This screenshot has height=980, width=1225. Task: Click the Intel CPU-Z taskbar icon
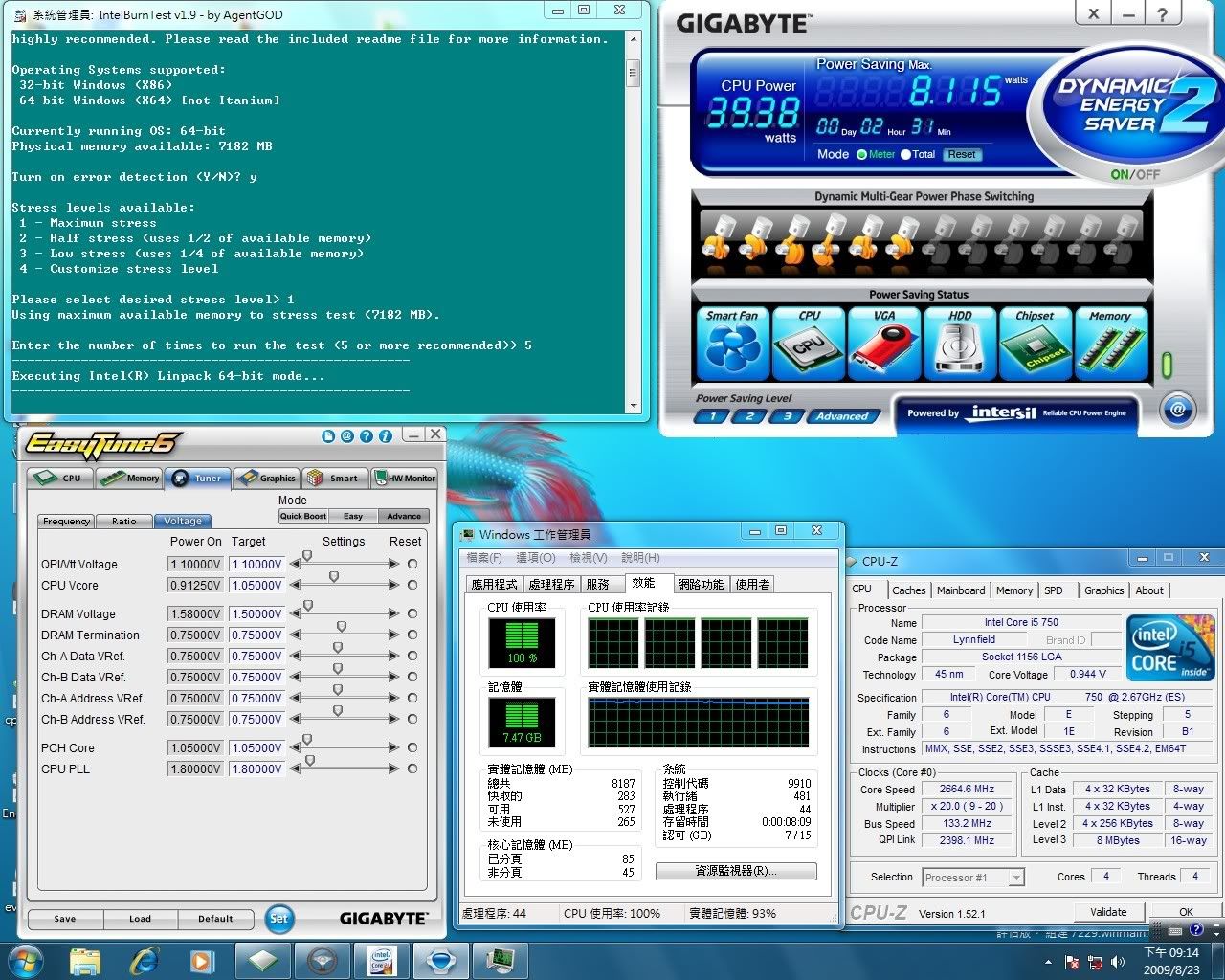(x=381, y=960)
